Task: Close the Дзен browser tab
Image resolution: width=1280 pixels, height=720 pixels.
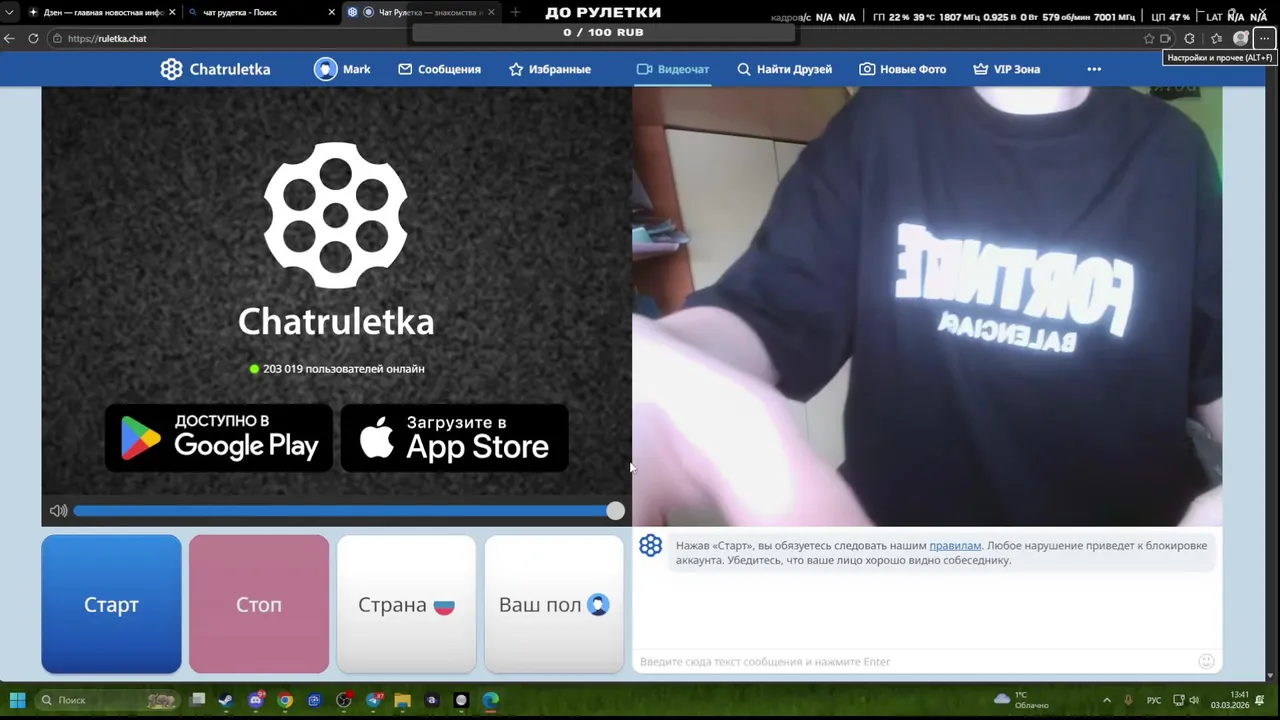Action: [172, 12]
